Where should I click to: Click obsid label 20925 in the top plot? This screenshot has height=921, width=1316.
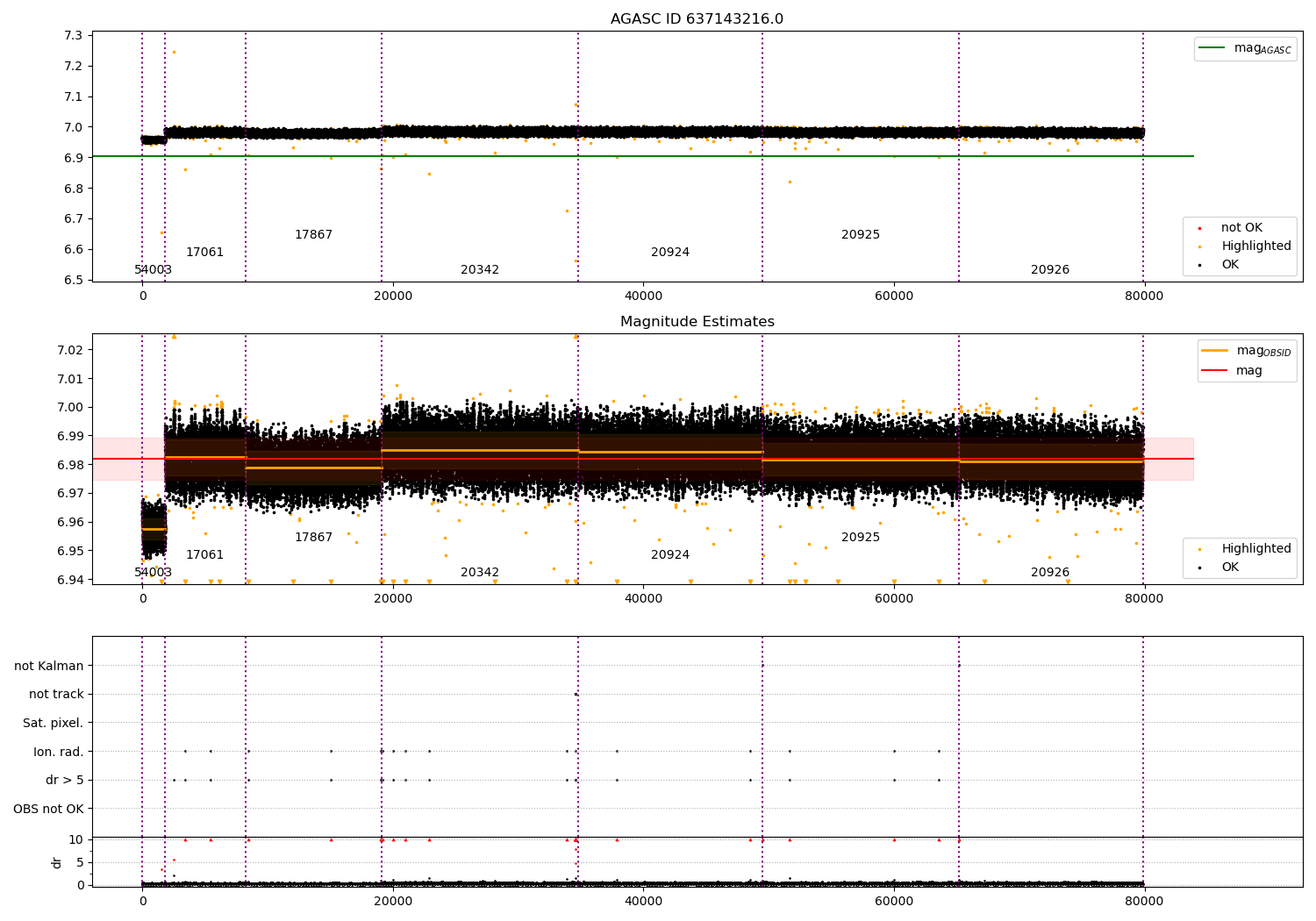861,235
